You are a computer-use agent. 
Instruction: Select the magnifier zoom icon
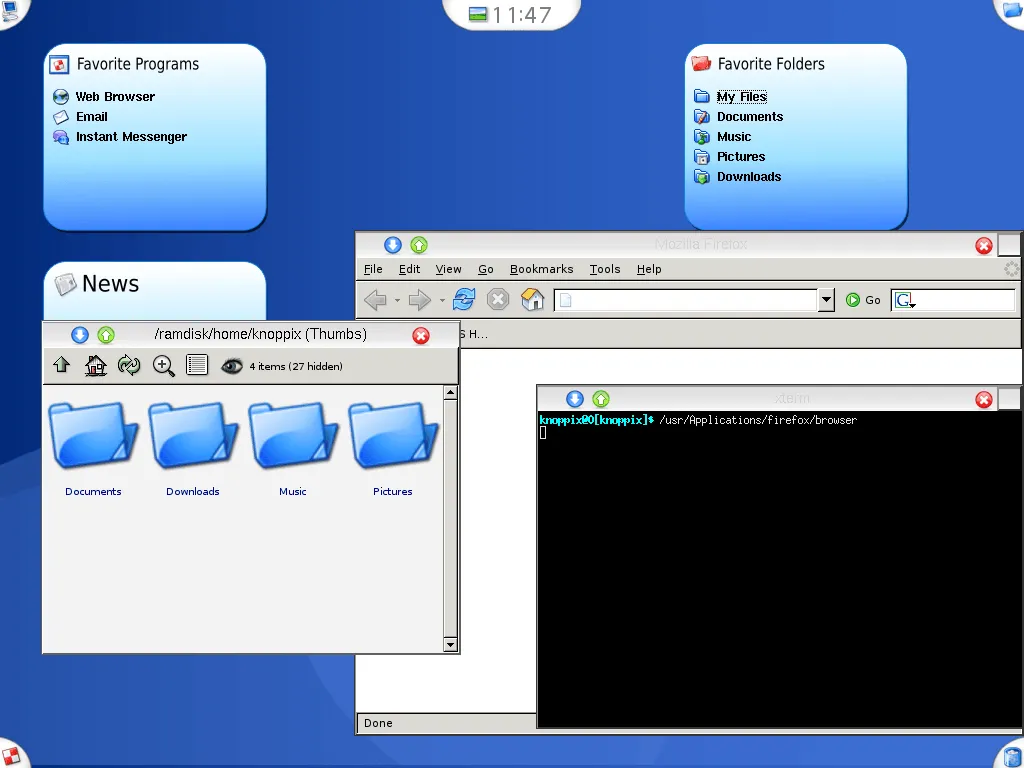[163, 365]
